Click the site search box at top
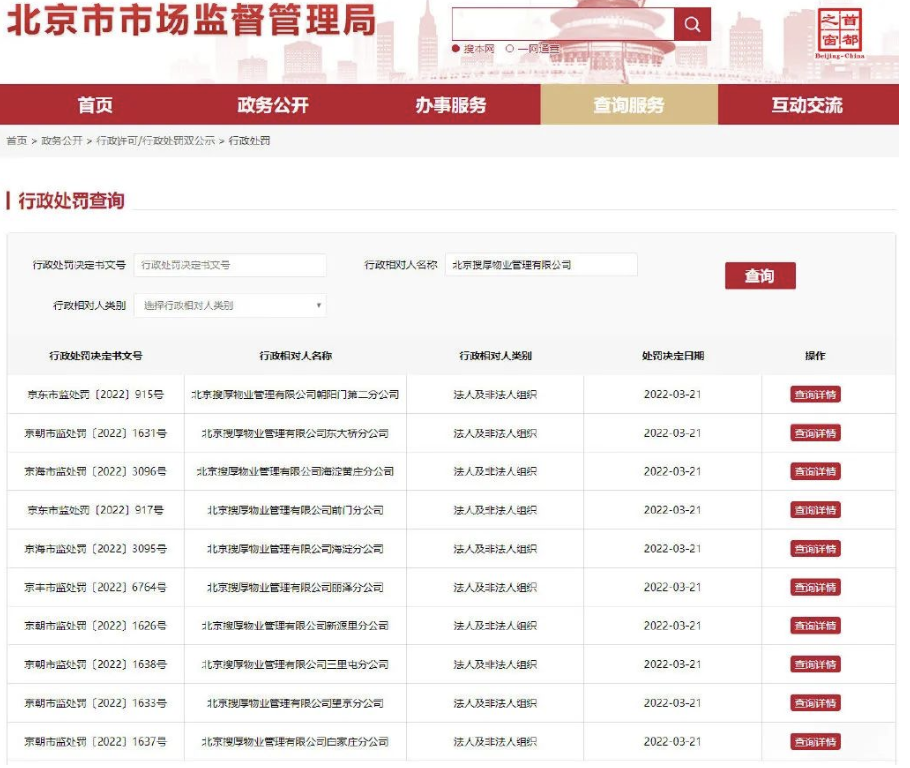The height and width of the screenshot is (768, 910). pyautogui.click(x=565, y=23)
